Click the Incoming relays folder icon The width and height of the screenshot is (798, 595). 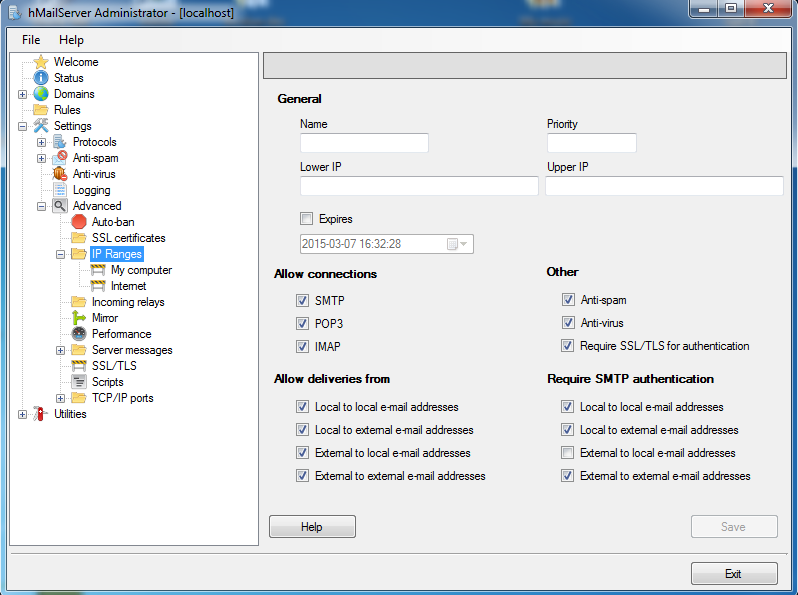(79, 302)
